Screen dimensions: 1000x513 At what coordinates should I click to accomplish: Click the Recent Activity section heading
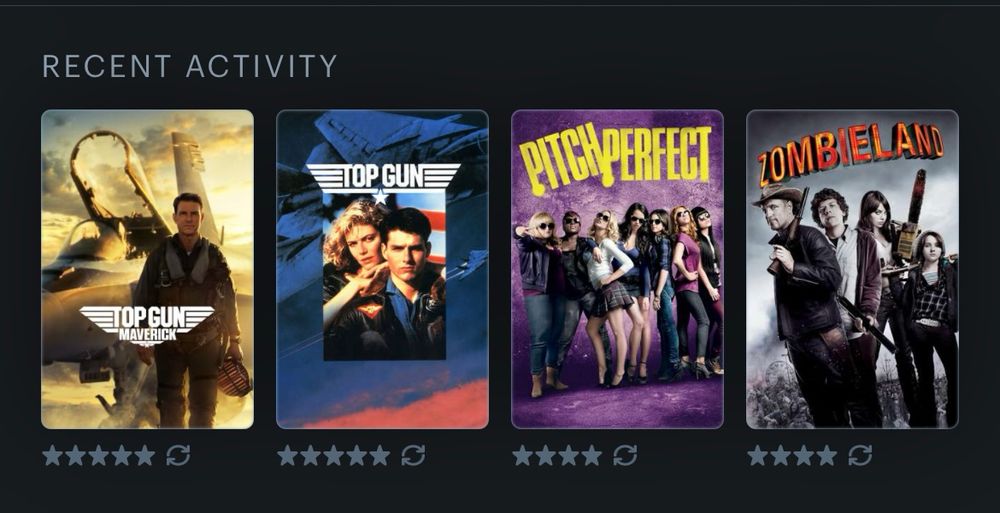(189, 66)
